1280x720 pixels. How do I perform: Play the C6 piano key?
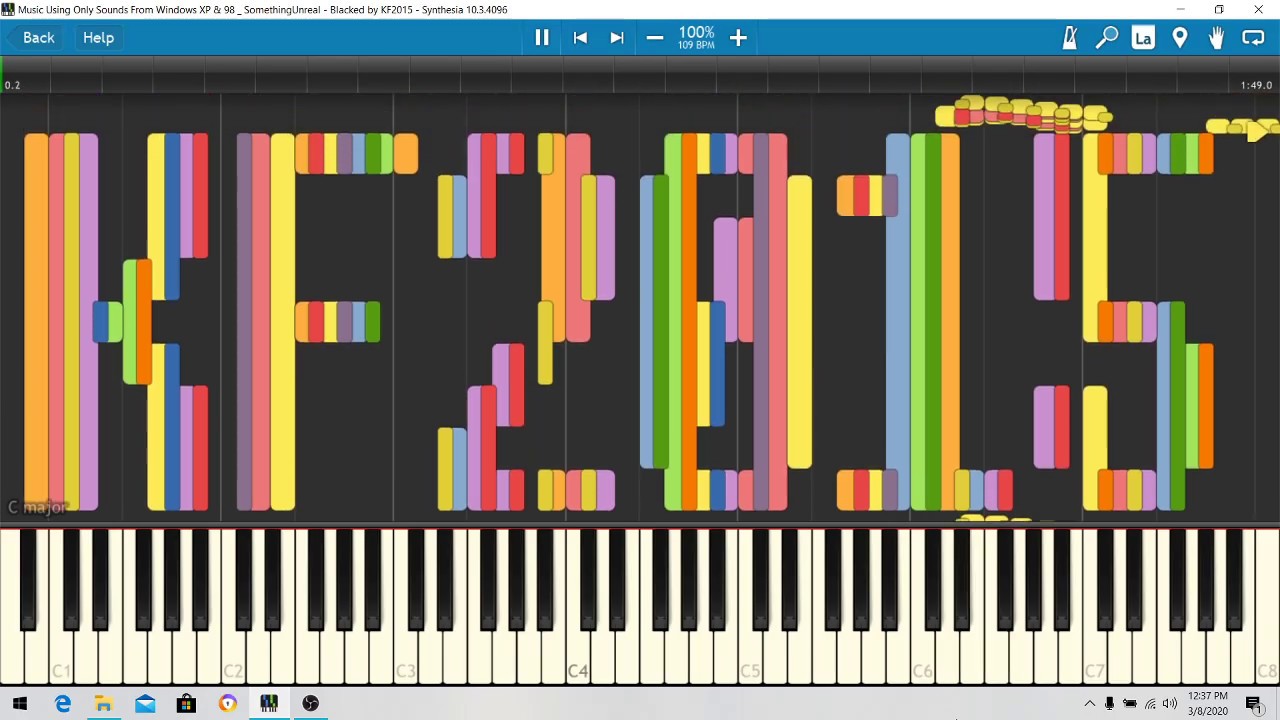pos(922,660)
